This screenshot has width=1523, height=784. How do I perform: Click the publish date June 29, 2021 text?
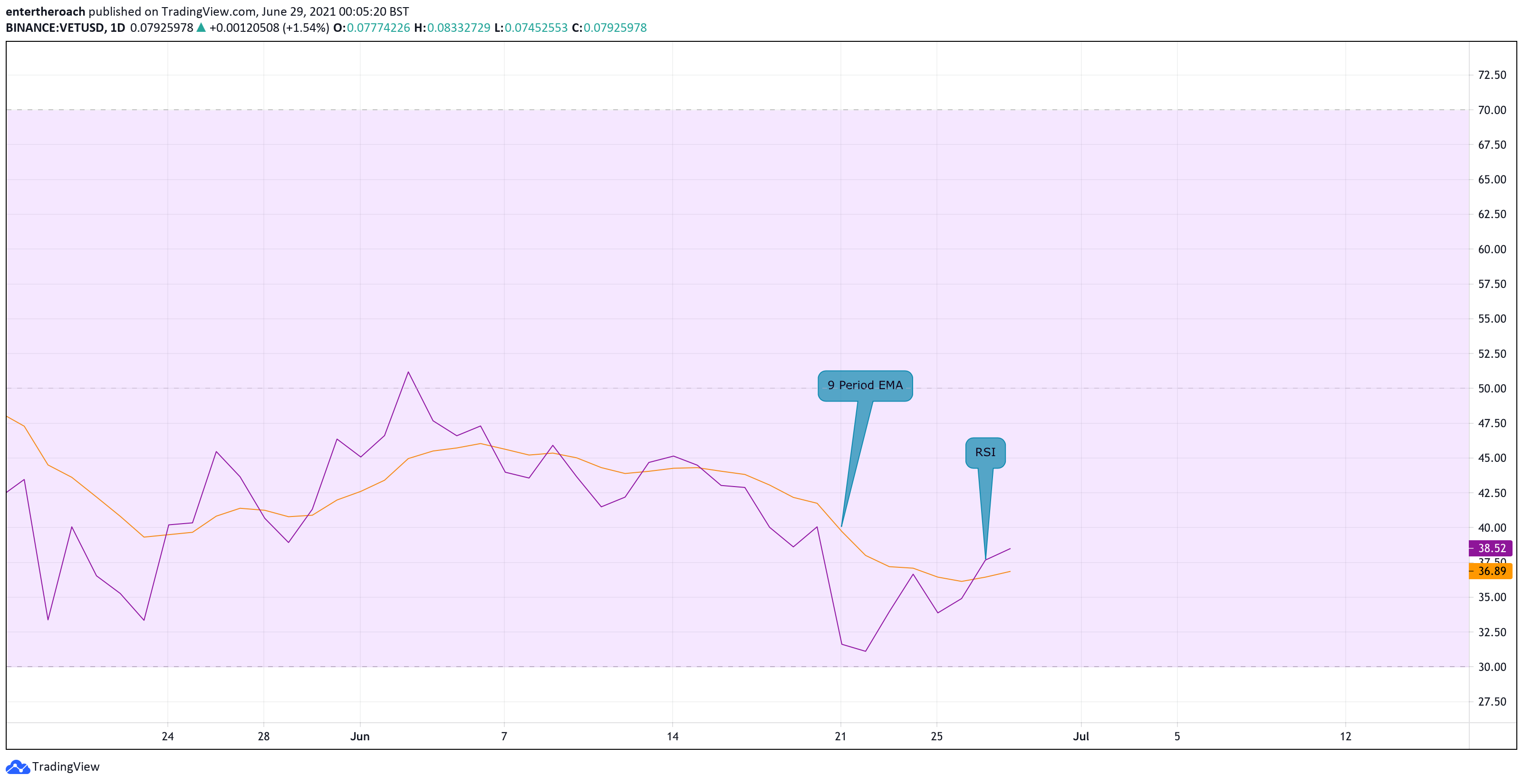coord(299,12)
